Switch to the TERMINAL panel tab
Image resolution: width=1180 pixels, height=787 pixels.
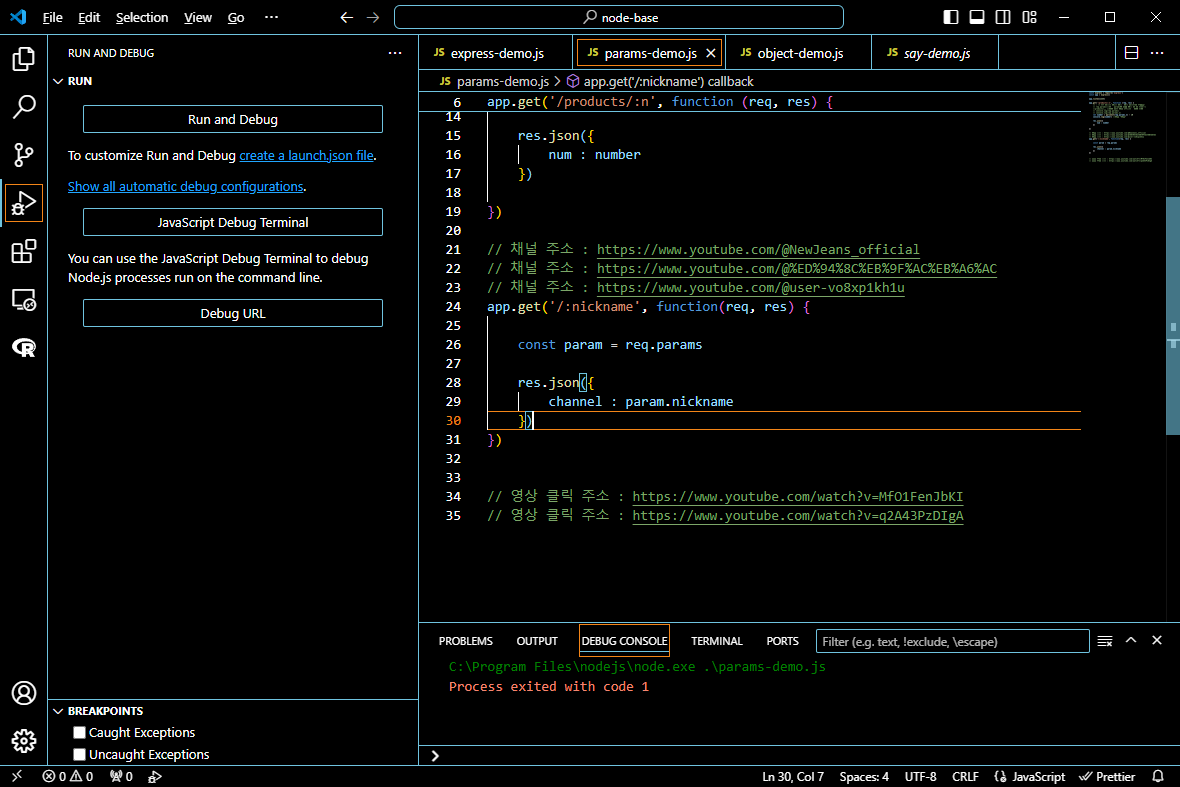[x=716, y=641]
